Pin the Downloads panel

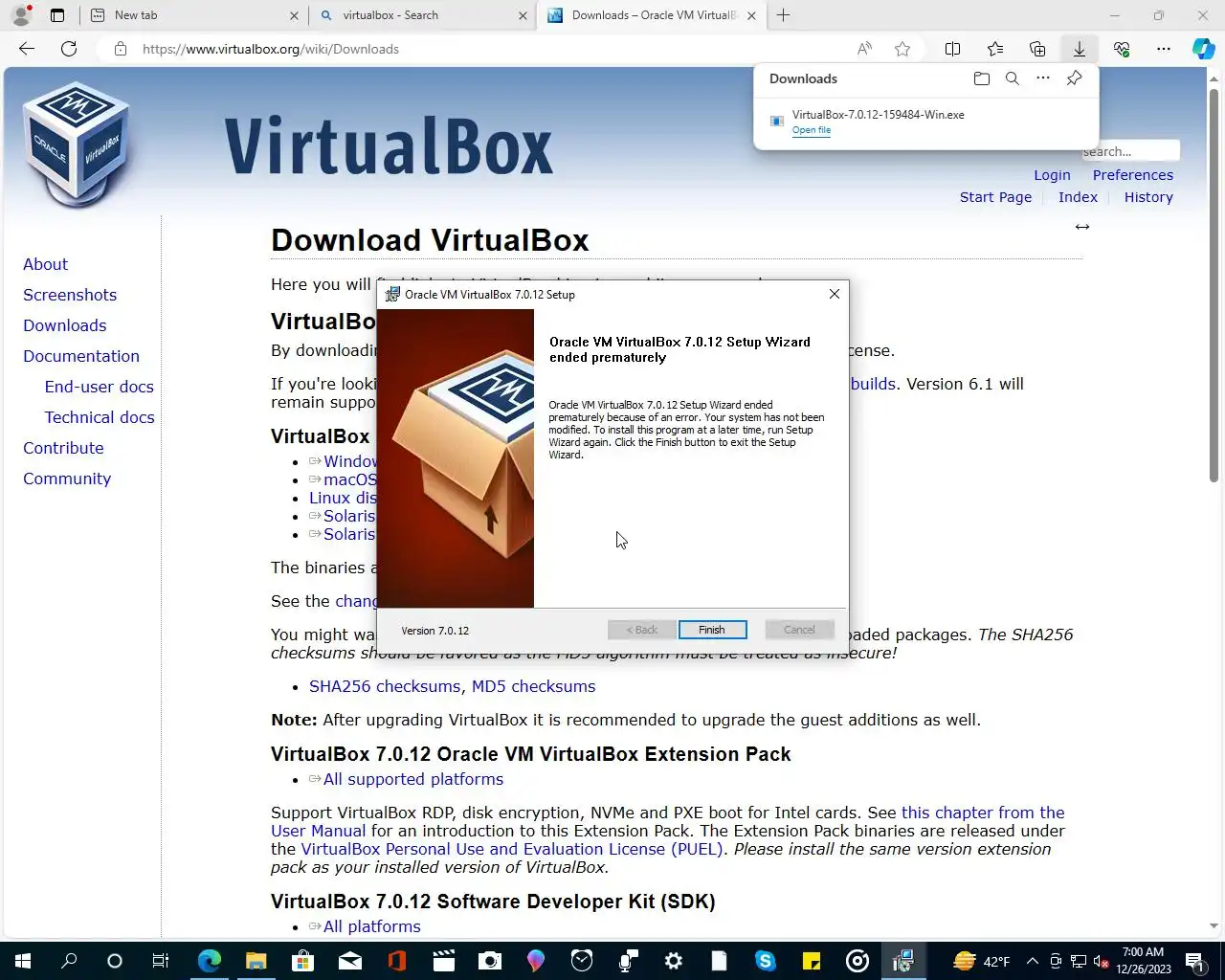click(x=1074, y=78)
